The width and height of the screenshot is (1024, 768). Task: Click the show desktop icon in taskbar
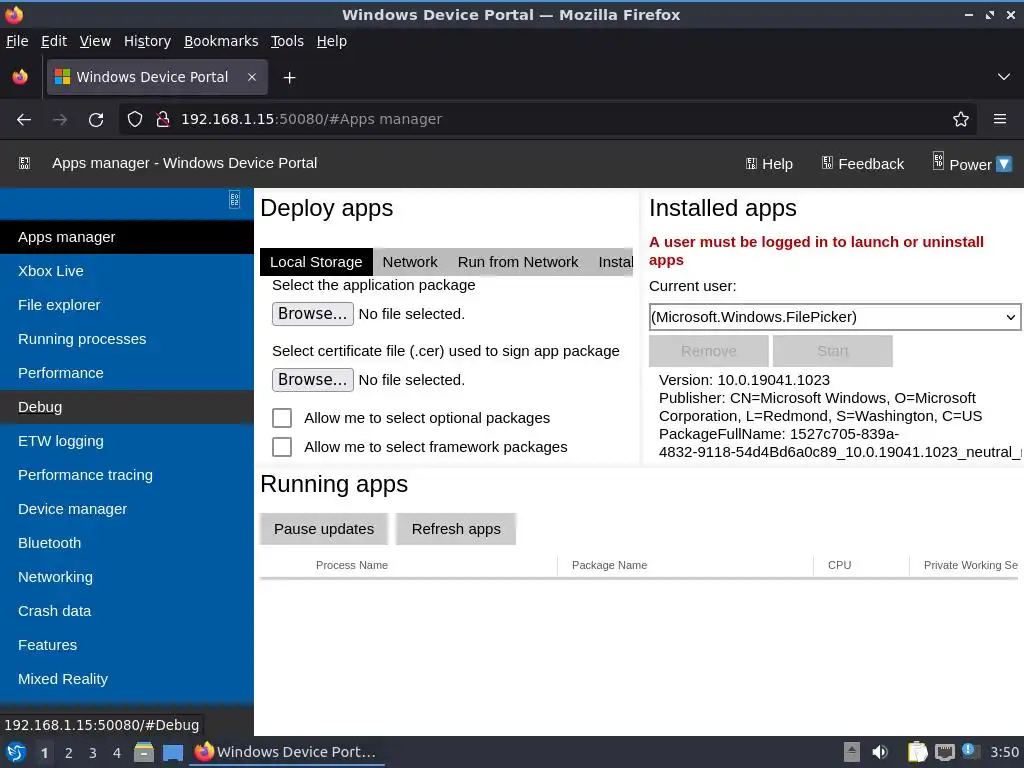coord(173,752)
